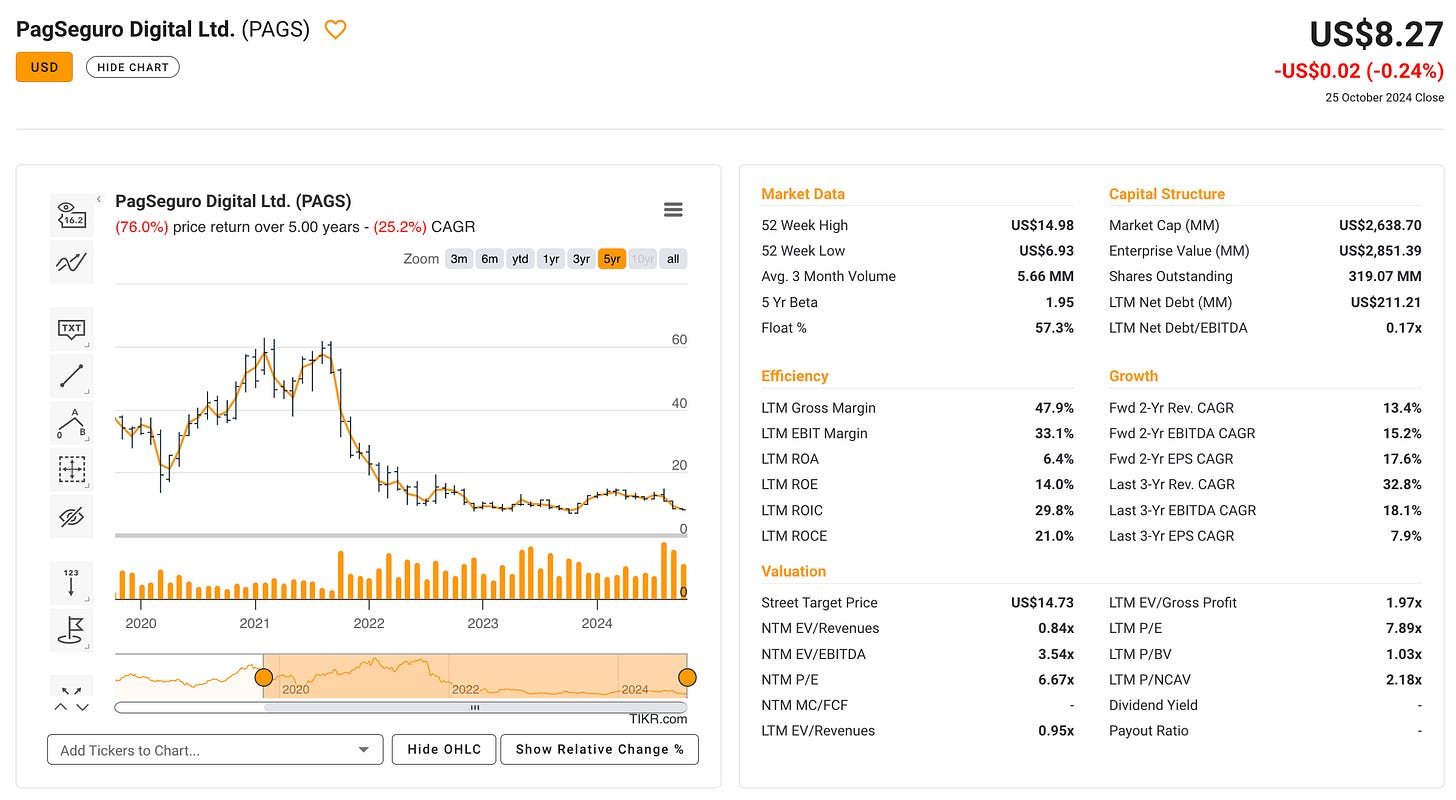Image resolution: width=1456 pixels, height=800 pixels.
Task: Click the navigator horizontal scrollbar grip
Action: click(475, 707)
